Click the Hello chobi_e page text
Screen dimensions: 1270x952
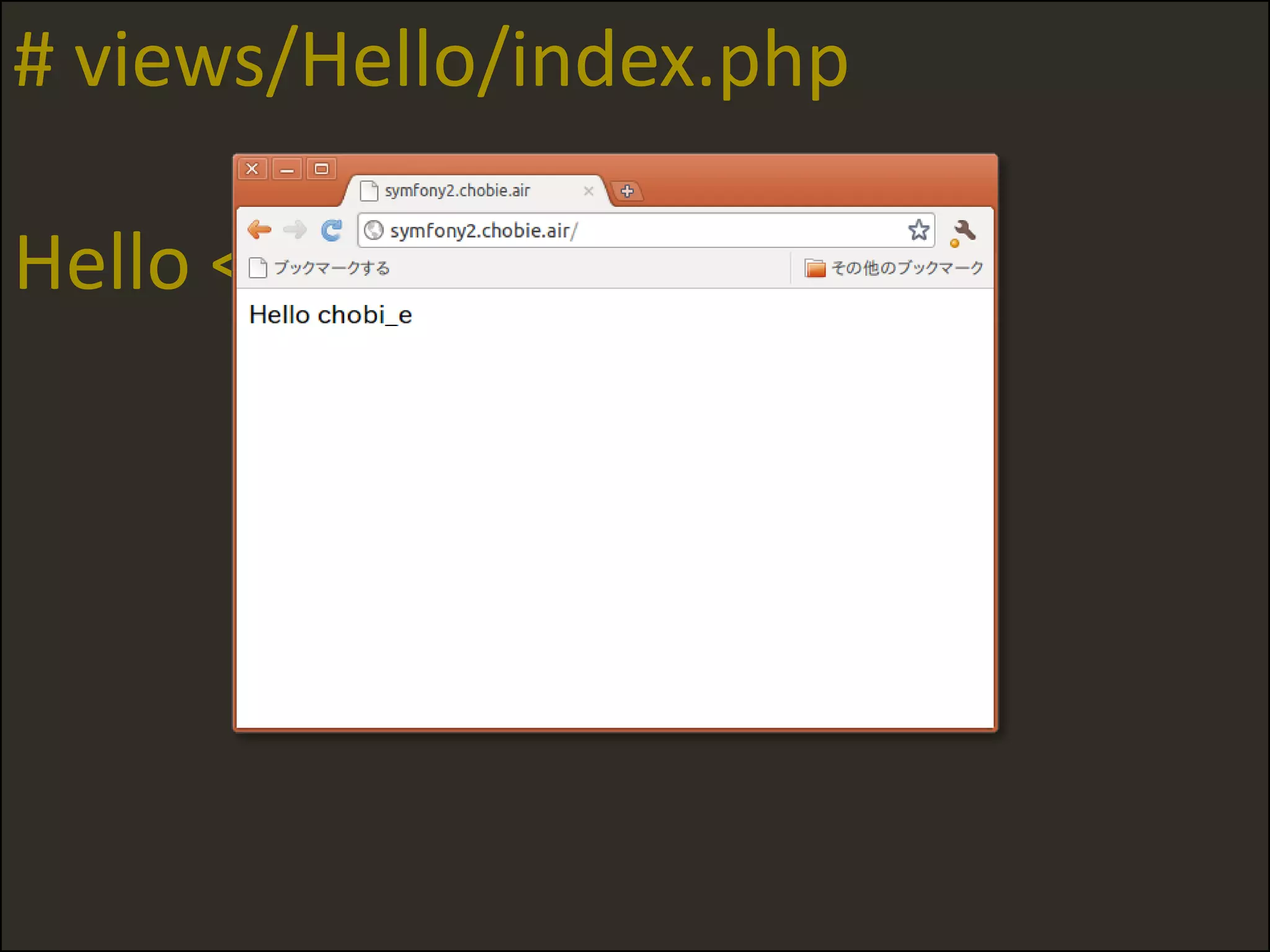coord(331,315)
